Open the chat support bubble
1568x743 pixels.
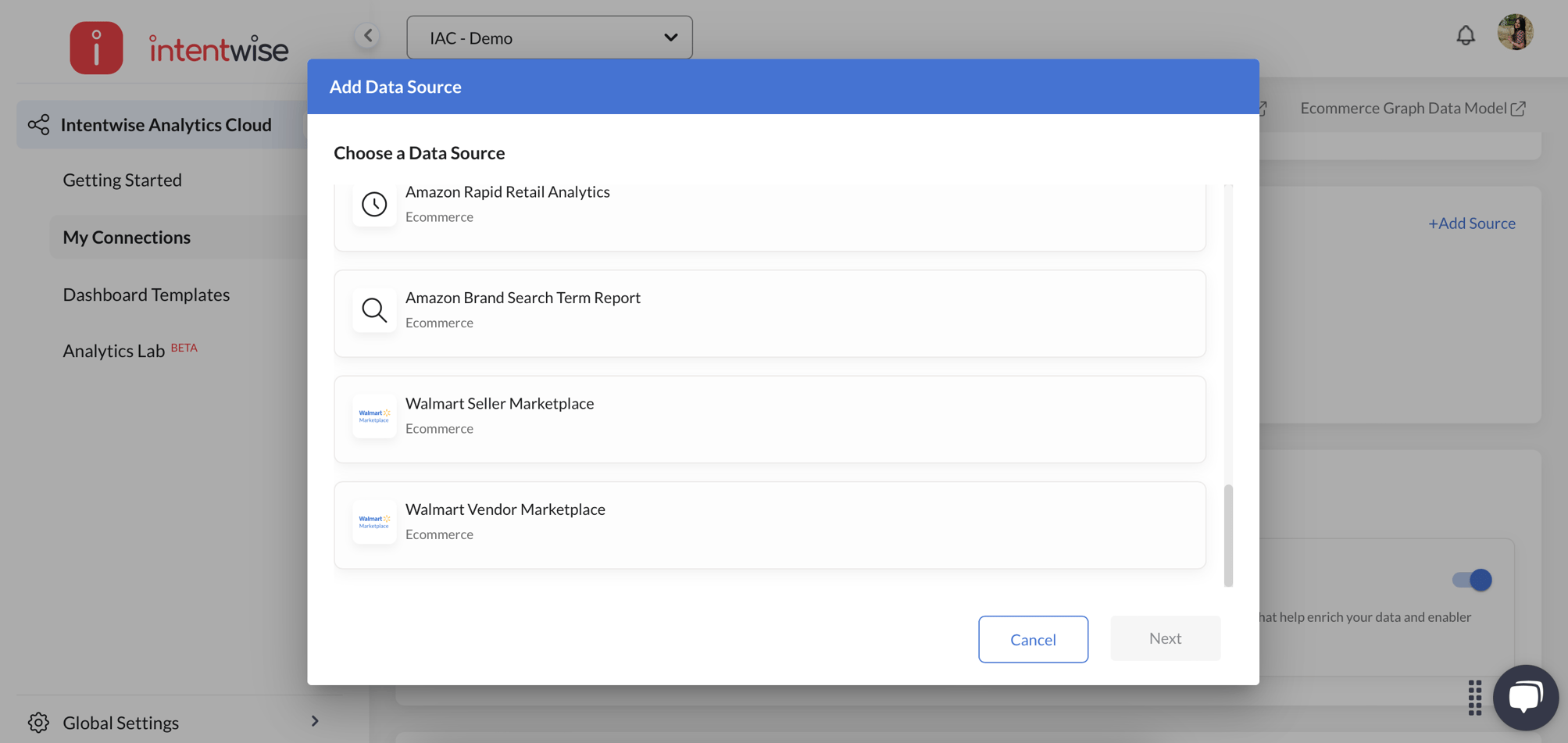coord(1525,697)
